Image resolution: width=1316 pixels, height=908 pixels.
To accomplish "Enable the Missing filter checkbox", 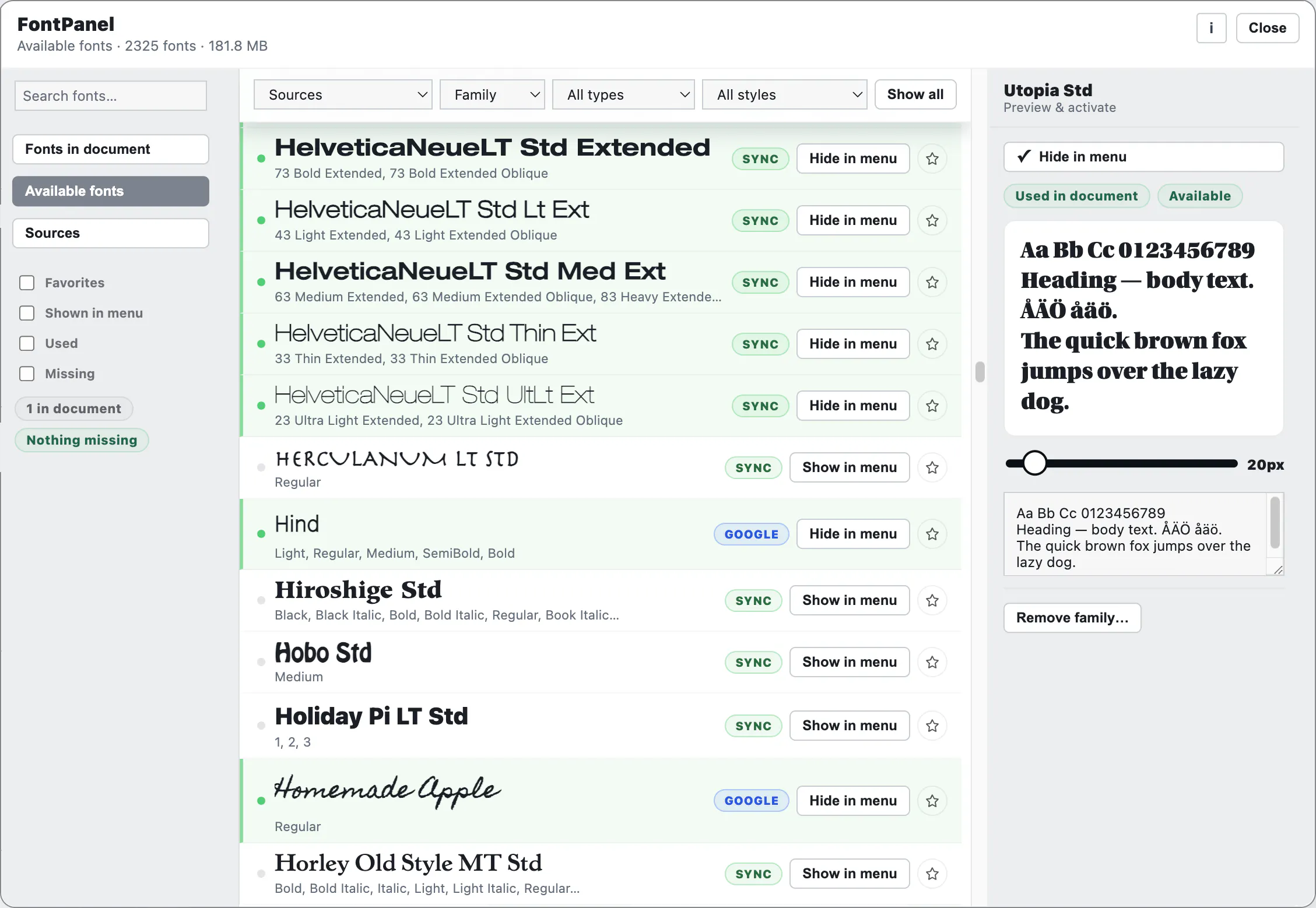I will pos(27,374).
